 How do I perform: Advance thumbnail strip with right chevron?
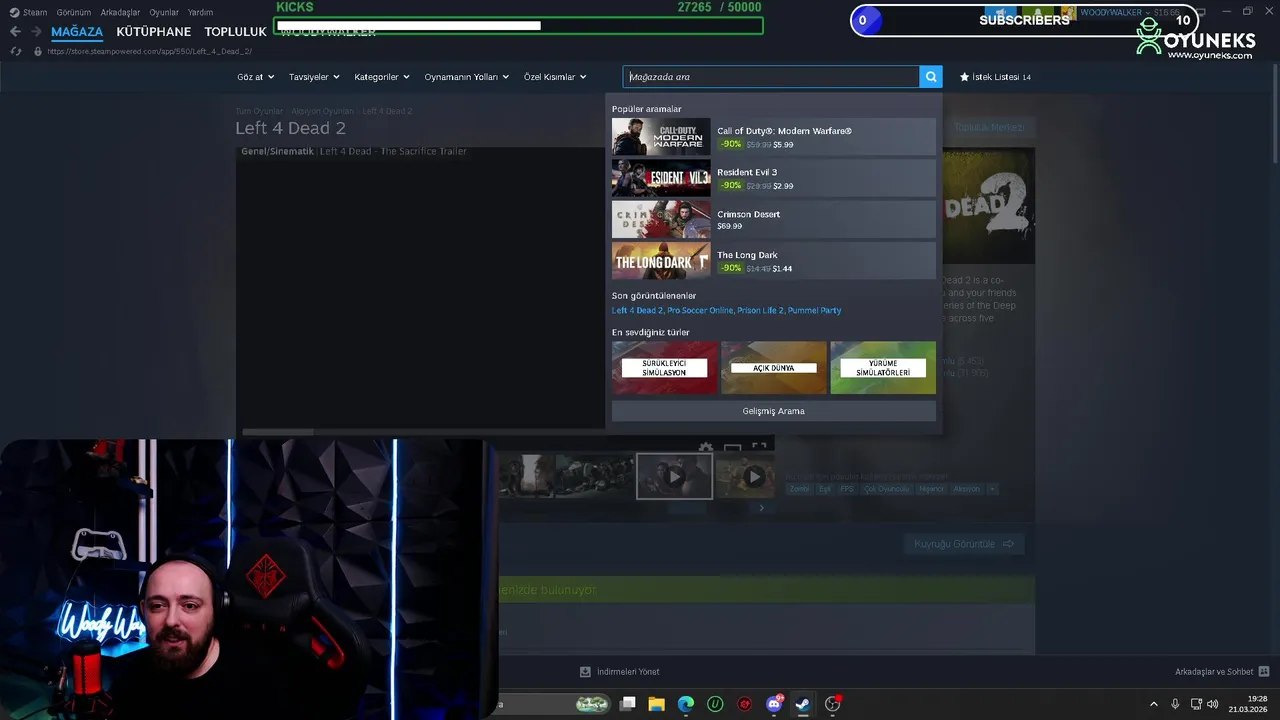click(x=761, y=508)
